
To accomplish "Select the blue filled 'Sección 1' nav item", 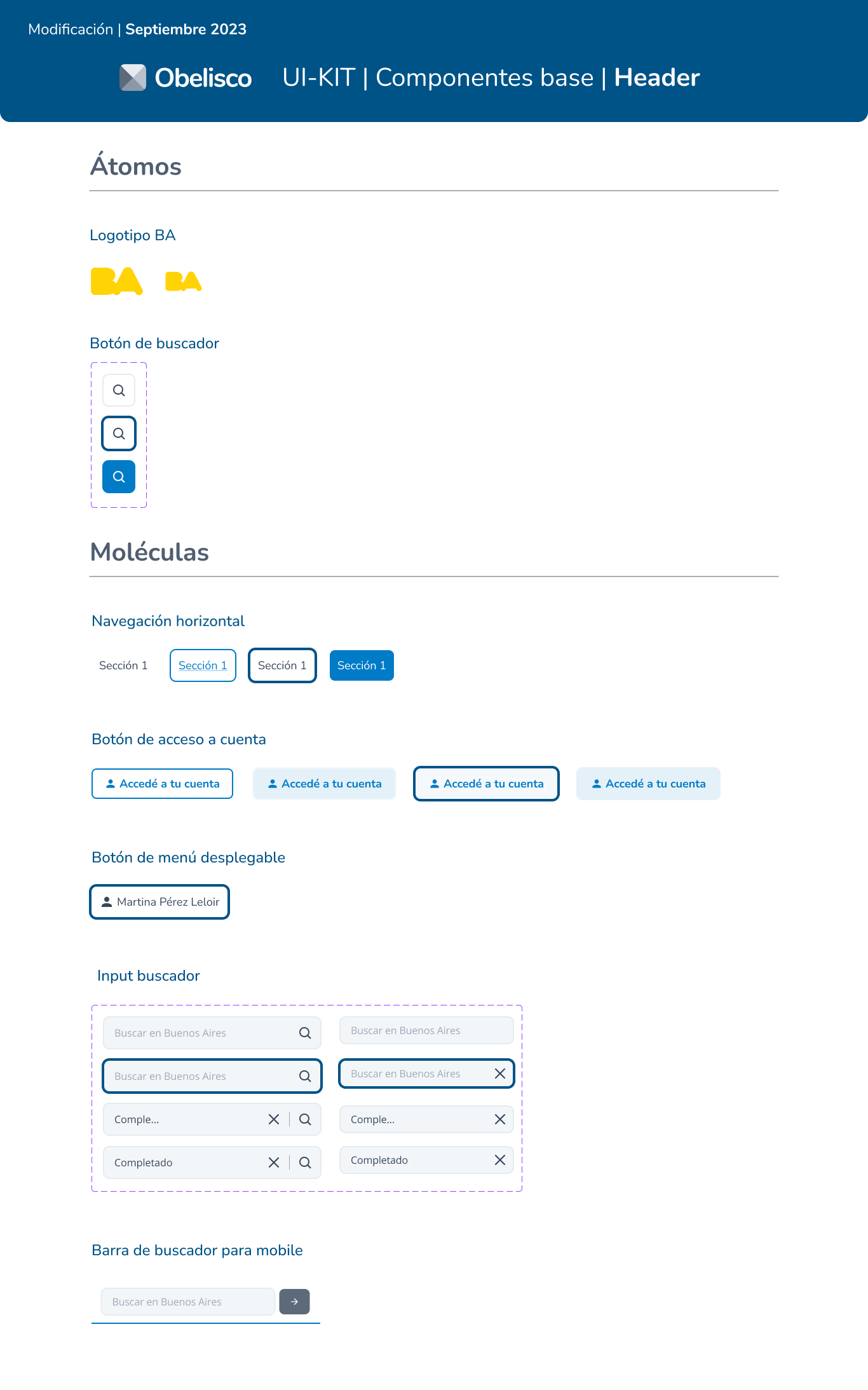I will point(362,665).
